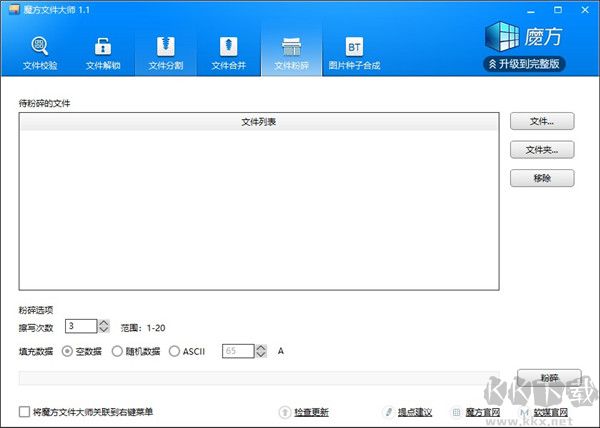Select the 文件粉碎 file shredder tab

click(x=292, y=54)
